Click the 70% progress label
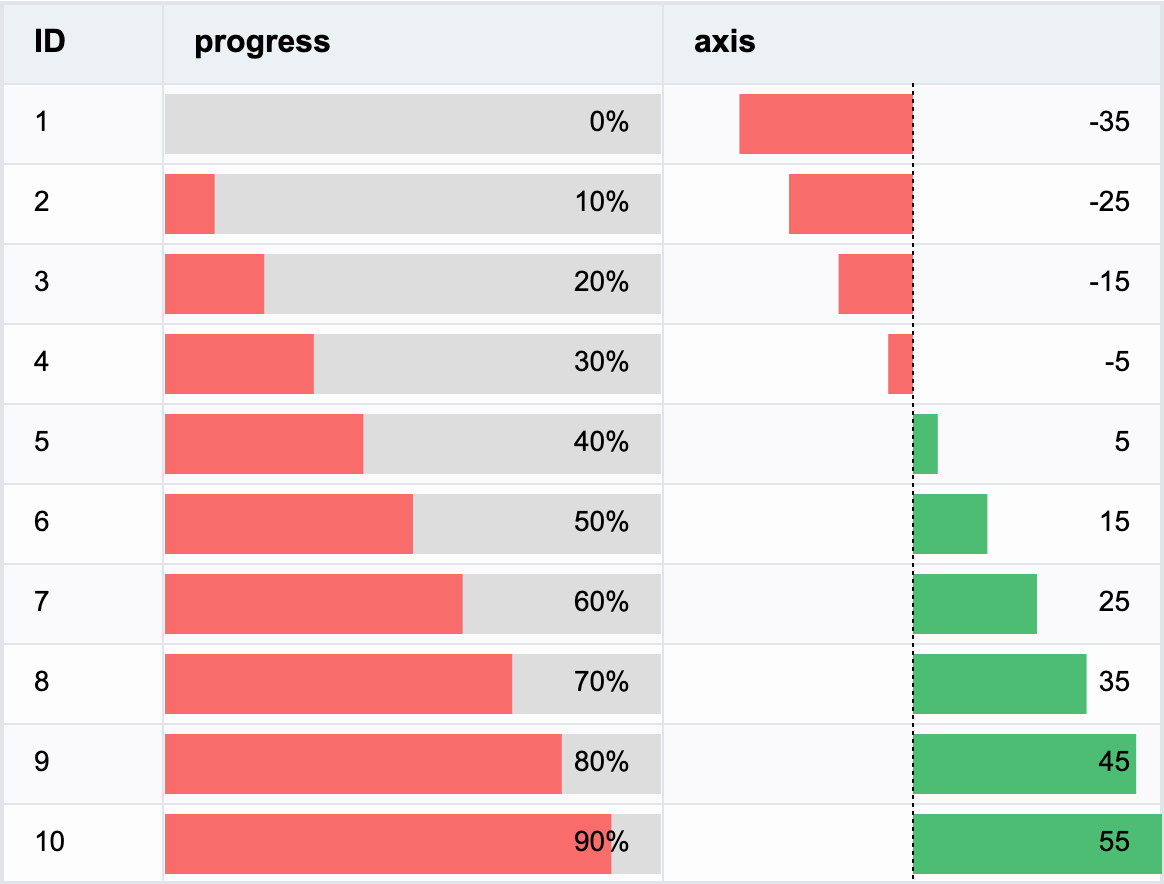Viewport: 1164px width, 884px height. point(601,682)
